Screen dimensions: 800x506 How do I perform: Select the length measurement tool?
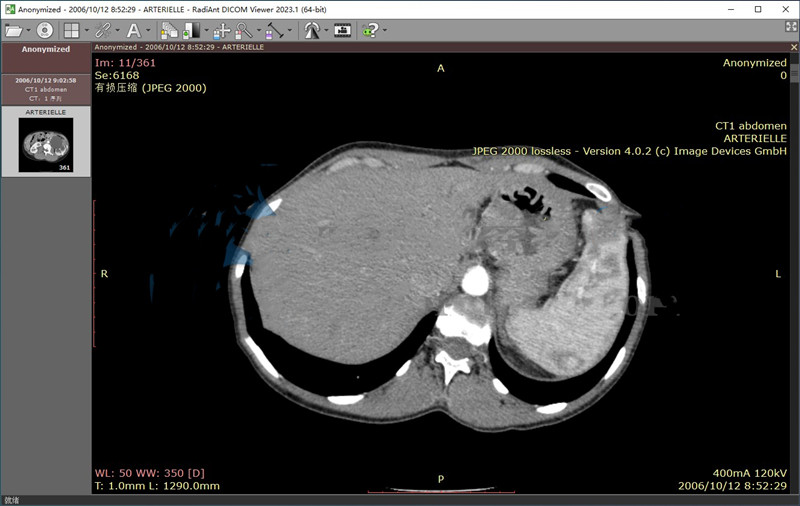point(274,31)
